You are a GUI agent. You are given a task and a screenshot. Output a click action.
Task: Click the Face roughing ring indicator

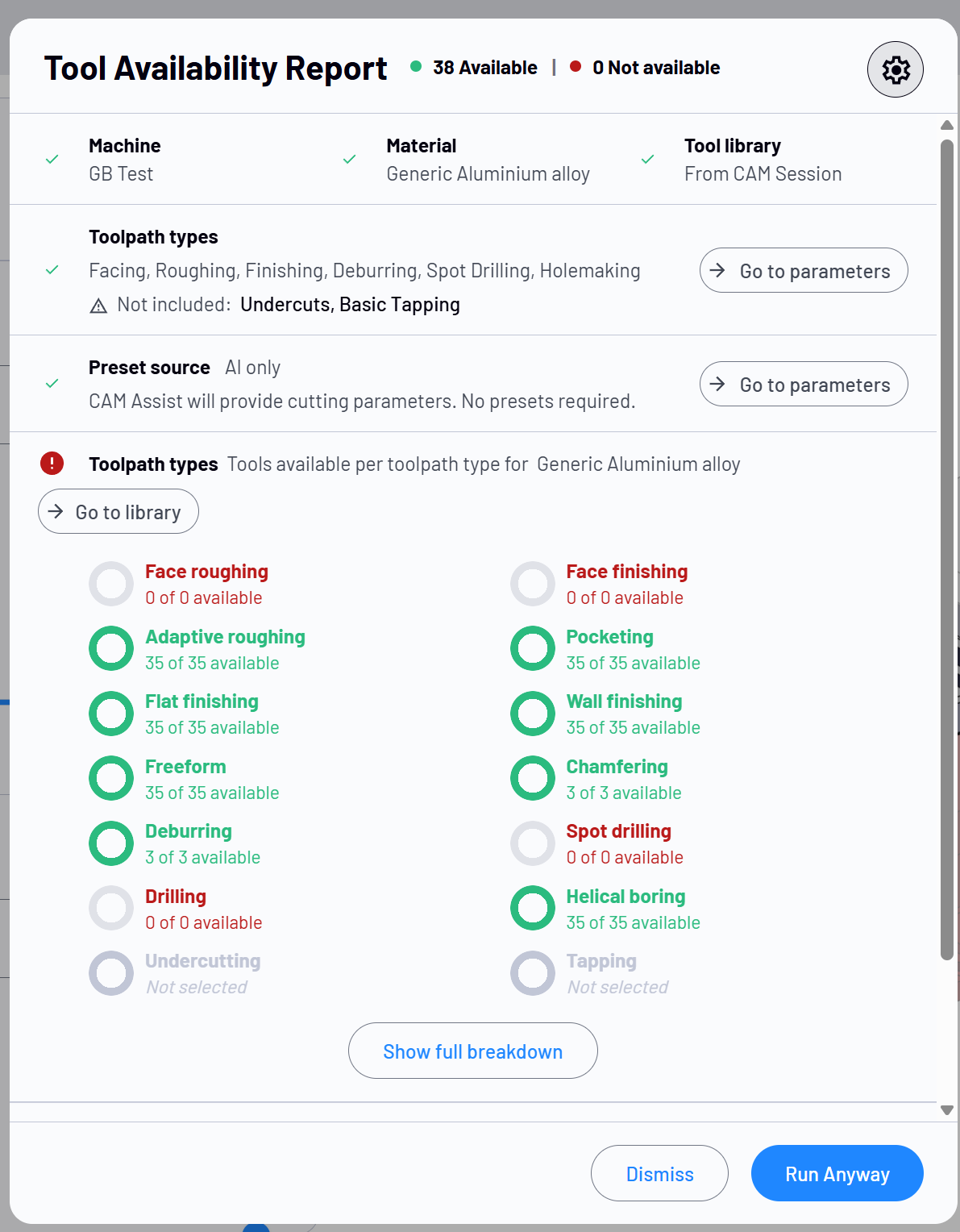coord(111,584)
